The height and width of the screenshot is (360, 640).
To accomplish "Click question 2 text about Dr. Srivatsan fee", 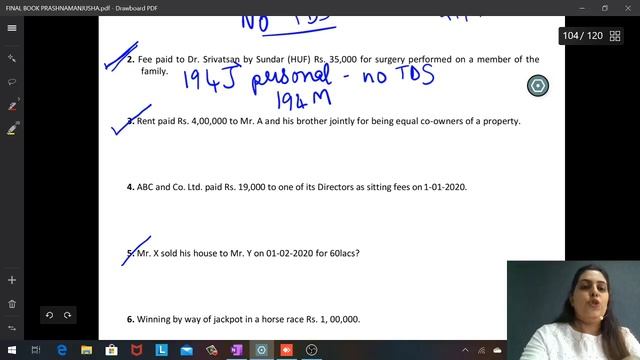I will click(333, 65).
